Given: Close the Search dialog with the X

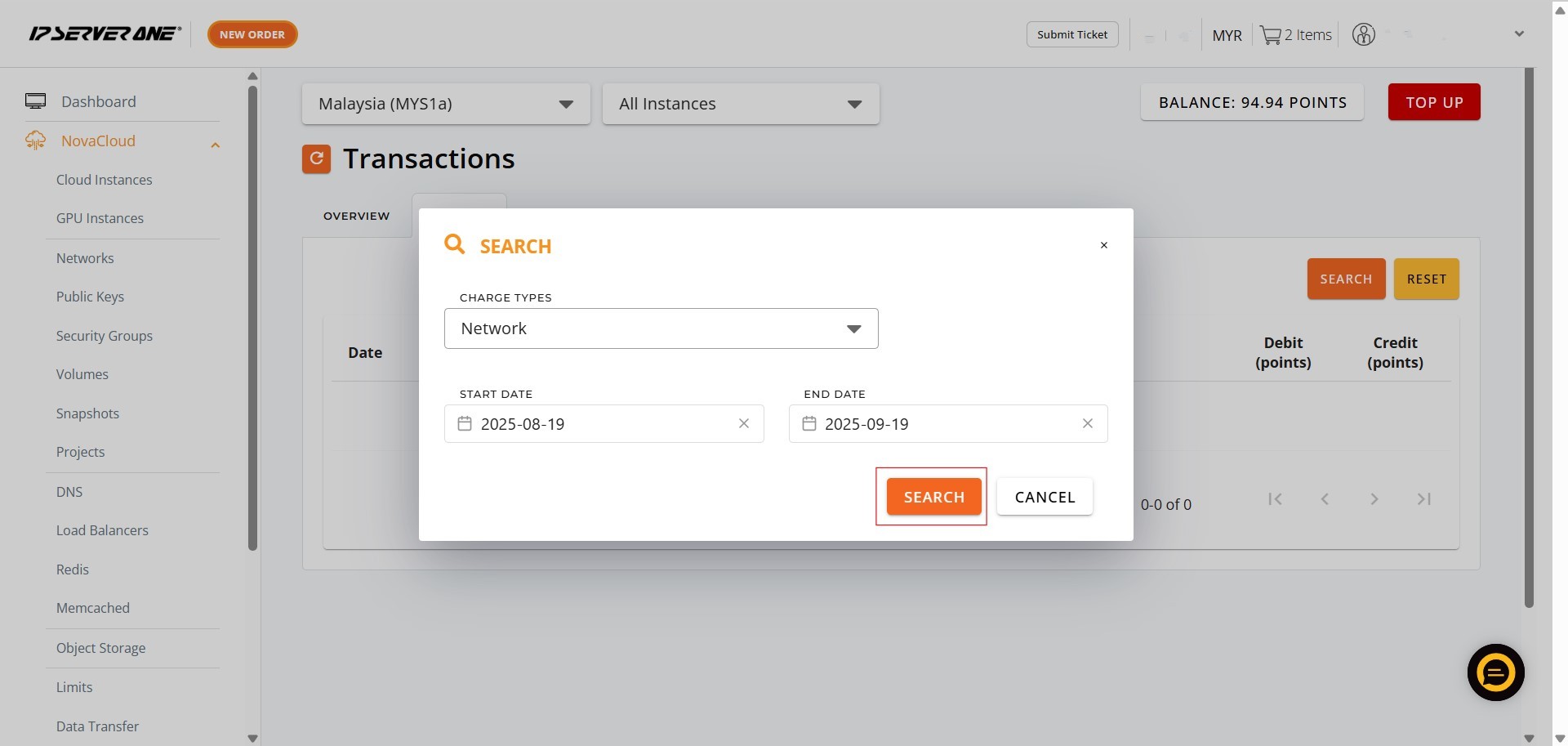Looking at the screenshot, I should pos(1103,245).
